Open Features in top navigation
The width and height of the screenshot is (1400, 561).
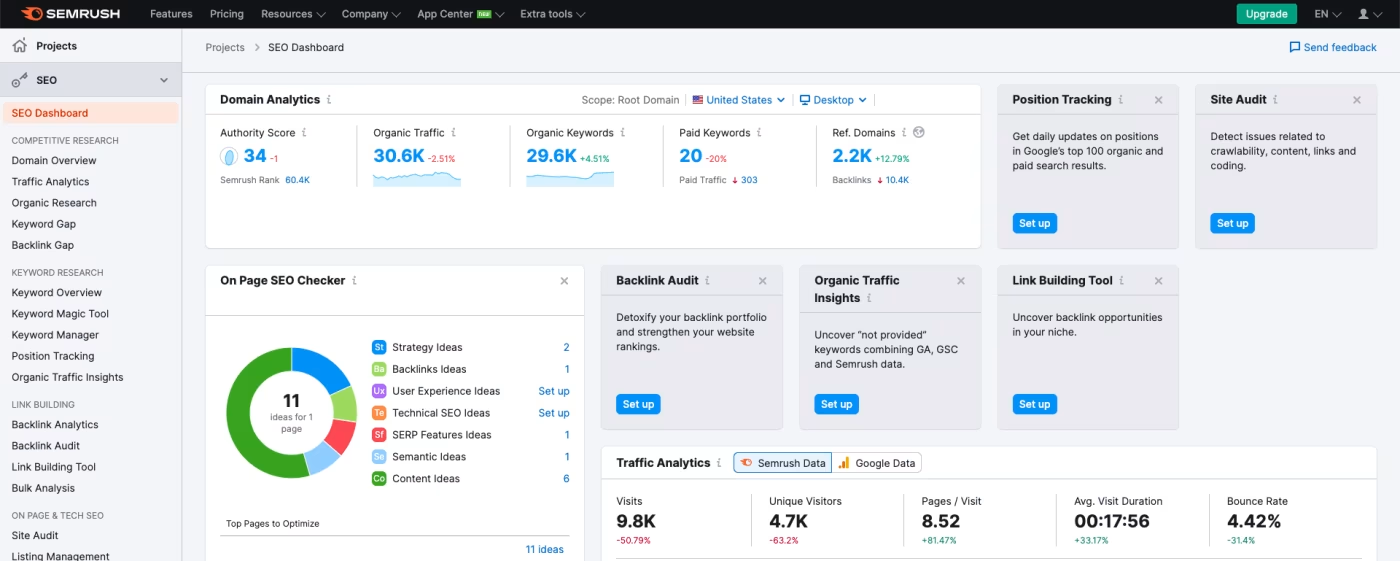click(171, 14)
